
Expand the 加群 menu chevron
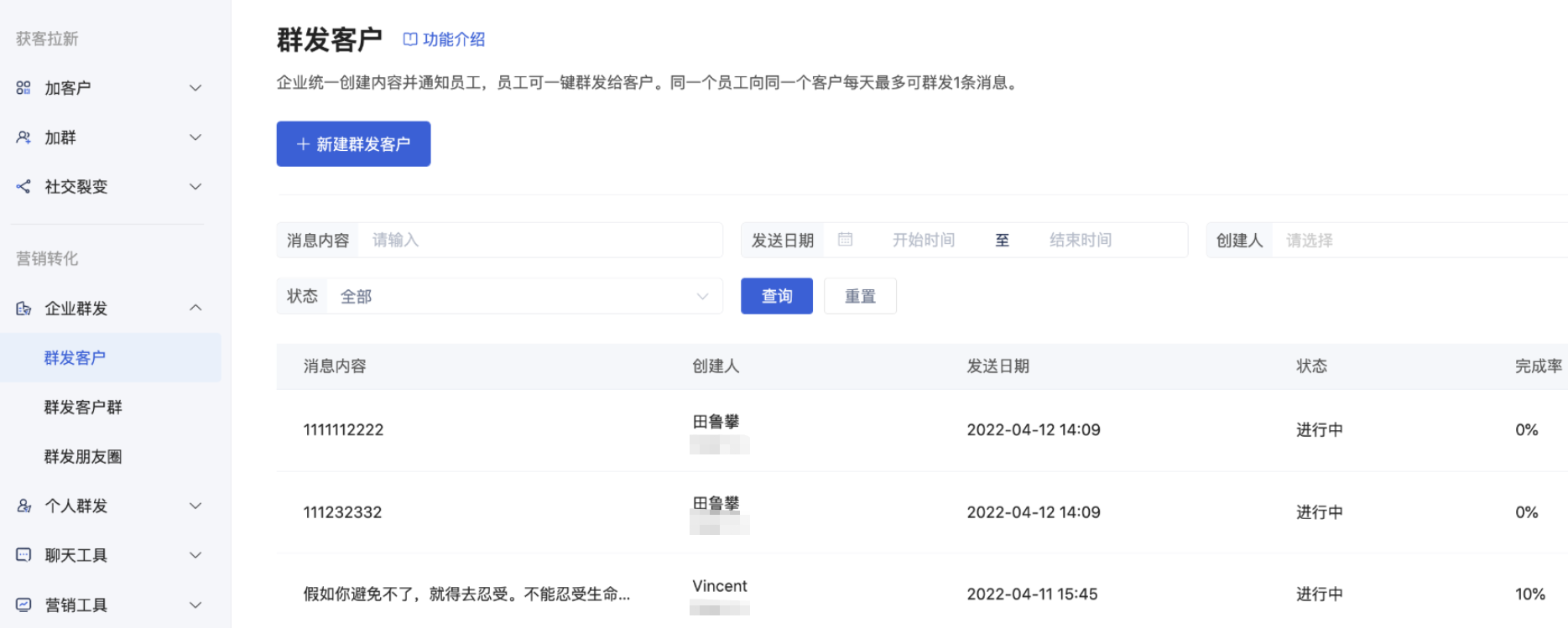pyautogui.click(x=195, y=138)
